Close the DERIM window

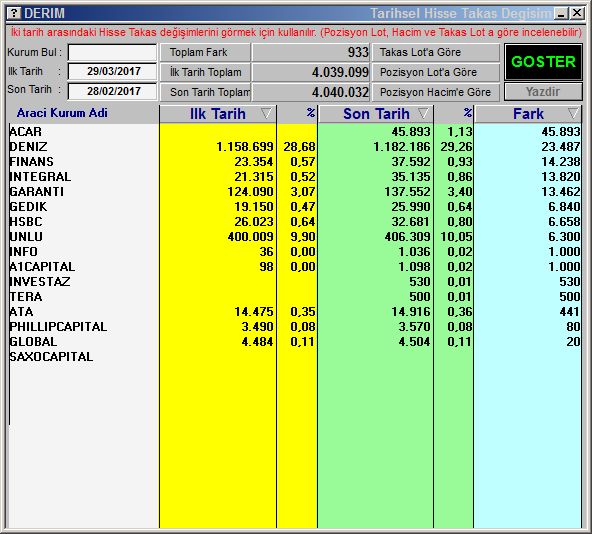pyautogui.click(x=577, y=14)
